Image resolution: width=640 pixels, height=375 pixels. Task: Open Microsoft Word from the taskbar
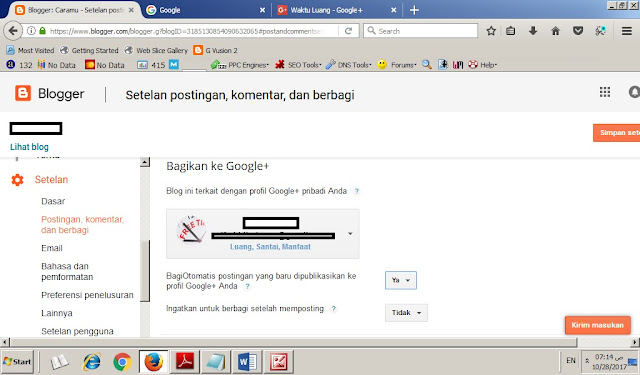[x=247, y=362]
